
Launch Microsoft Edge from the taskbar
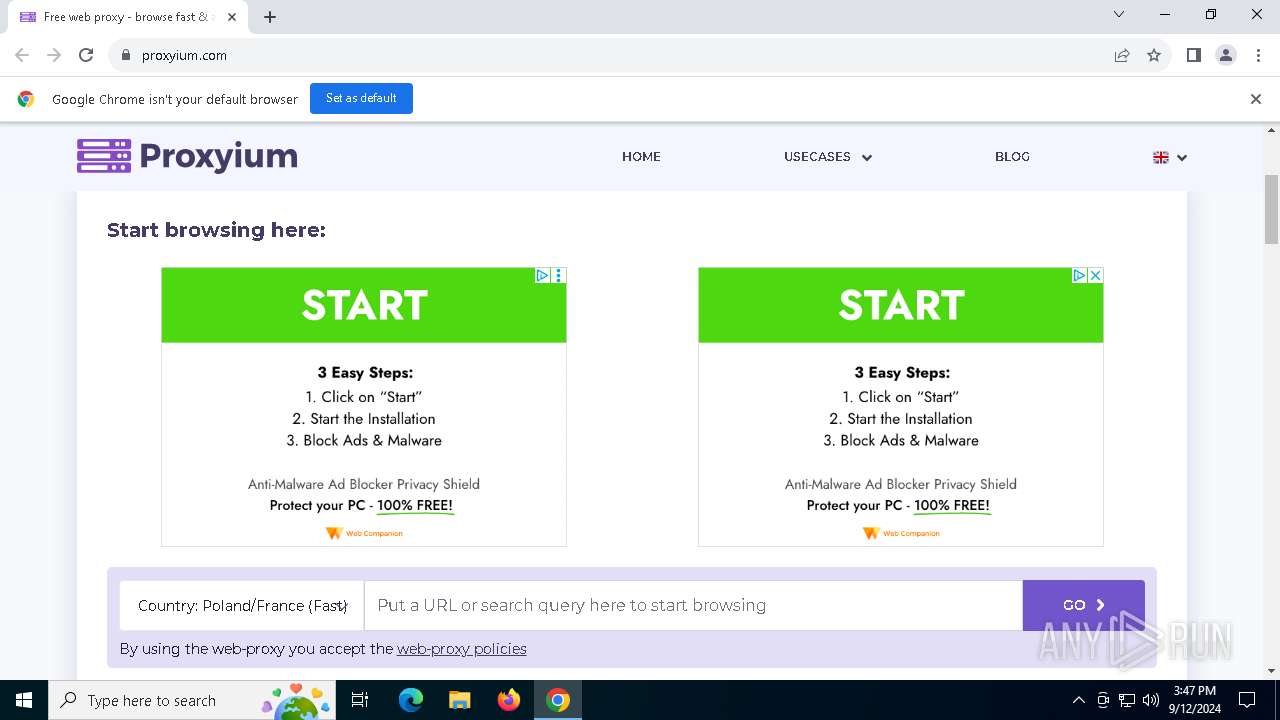pyautogui.click(x=411, y=700)
